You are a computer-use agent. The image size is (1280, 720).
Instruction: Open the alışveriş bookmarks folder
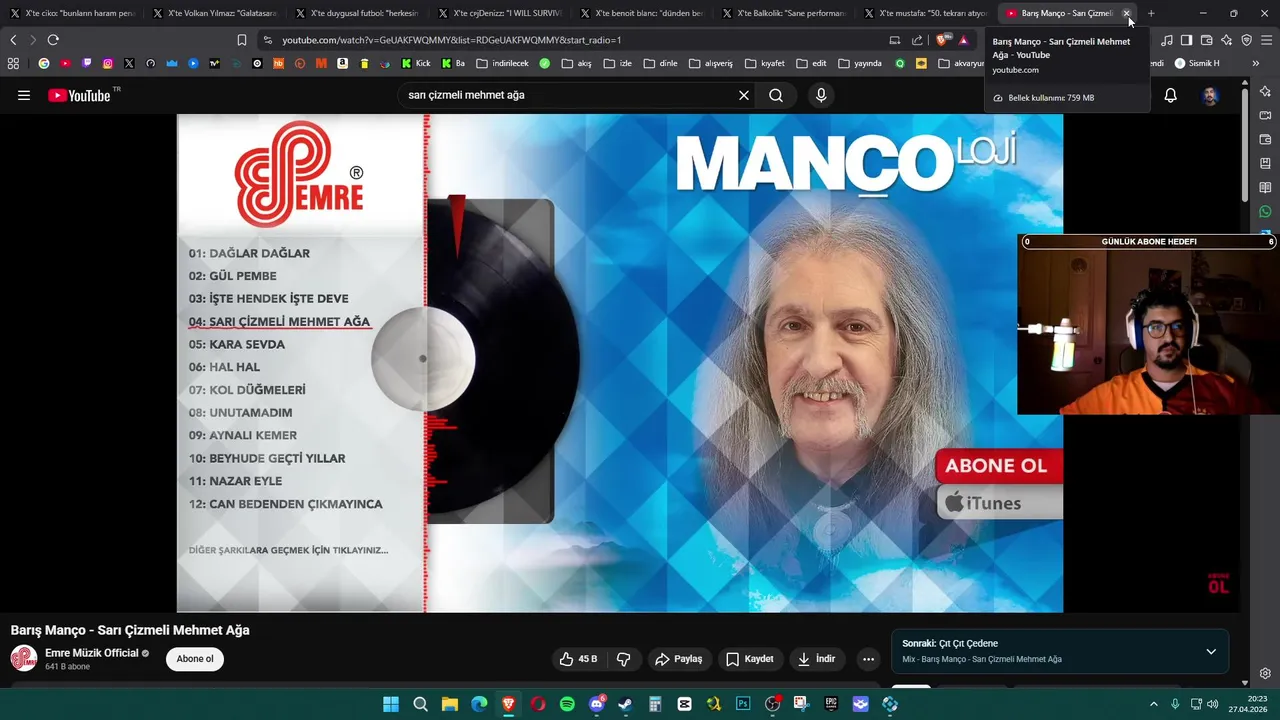coord(711,63)
